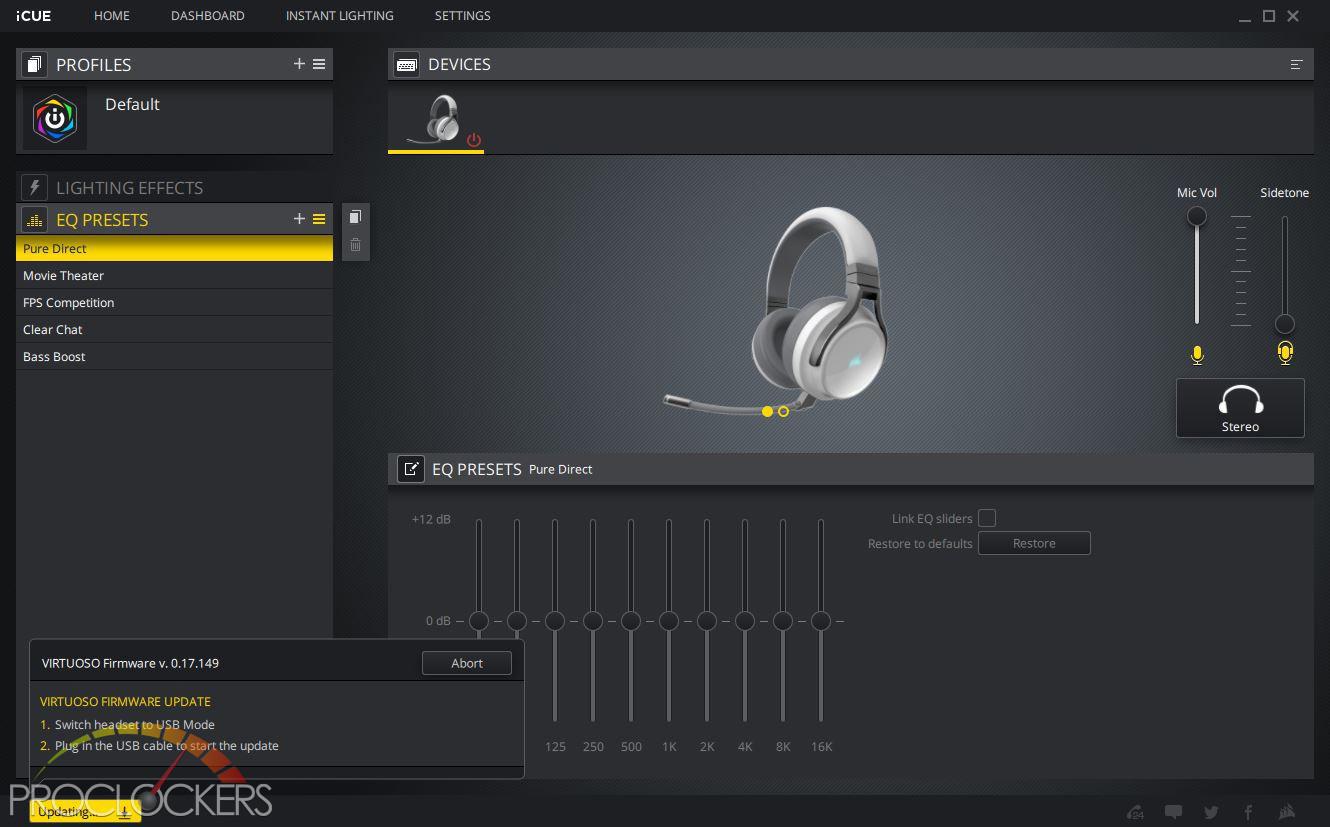Open the Corsair sails logo icon
Image resolution: width=1330 pixels, height=827 pixels.
[x=1287, y=812]
